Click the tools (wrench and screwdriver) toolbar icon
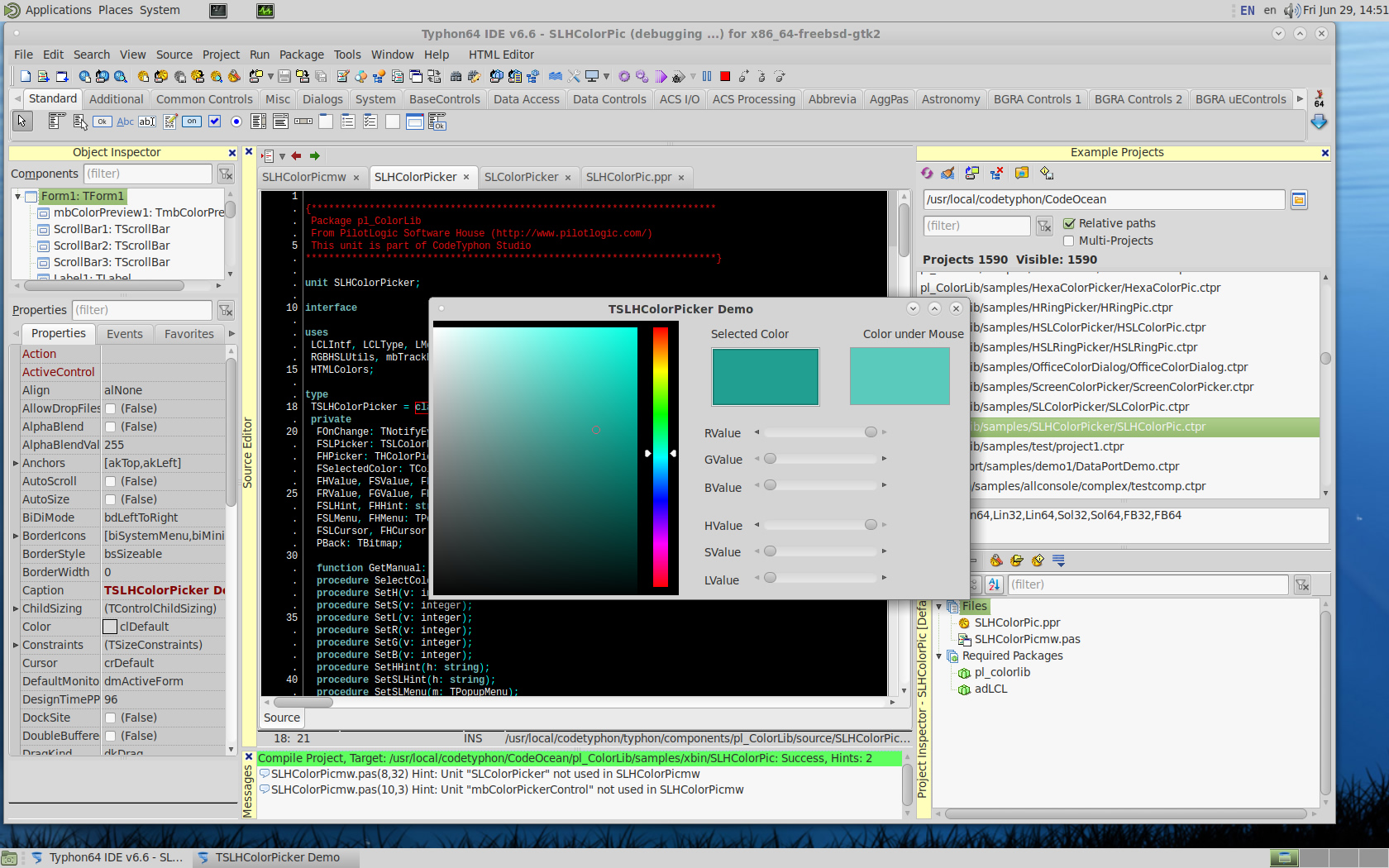The width and height of the screenshot is (1389, 868). point(574,76)
